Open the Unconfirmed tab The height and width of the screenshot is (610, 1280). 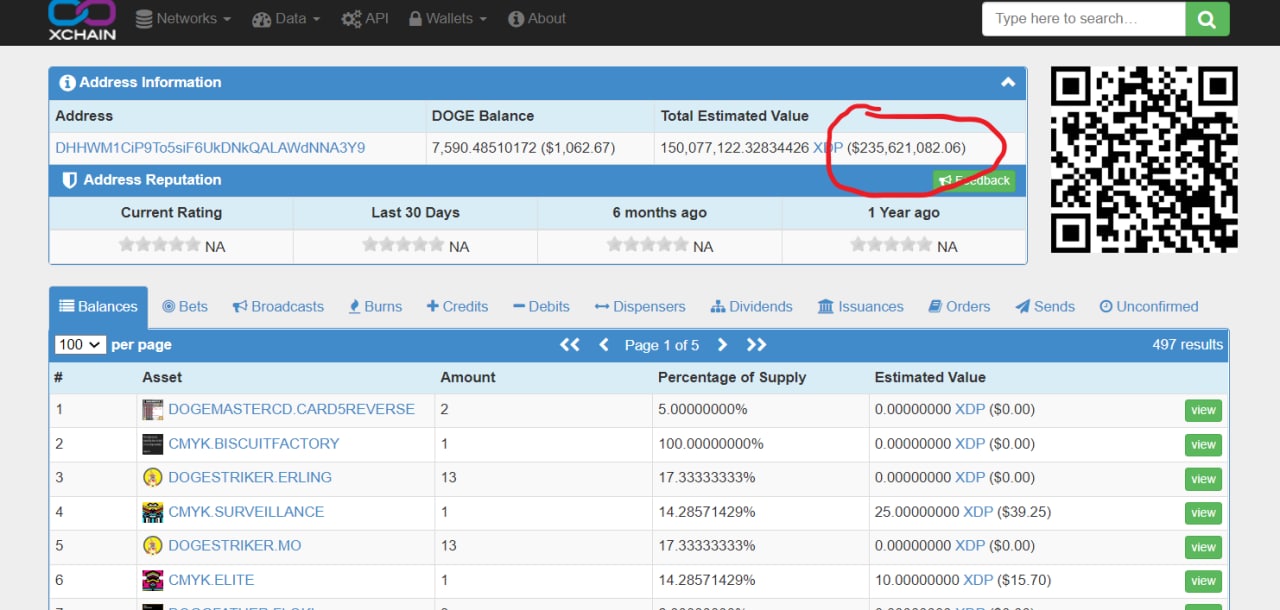point(1148,307)
